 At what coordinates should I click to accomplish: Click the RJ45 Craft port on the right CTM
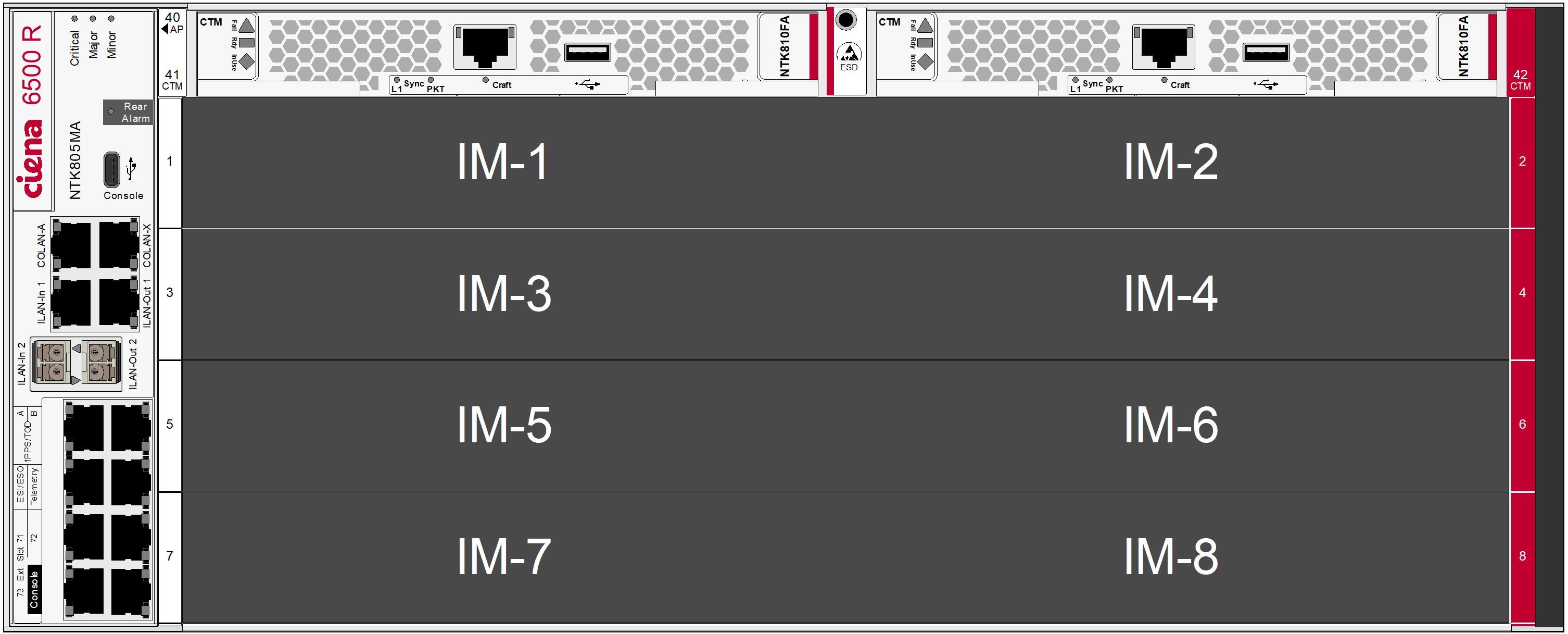pos(1163,47)
